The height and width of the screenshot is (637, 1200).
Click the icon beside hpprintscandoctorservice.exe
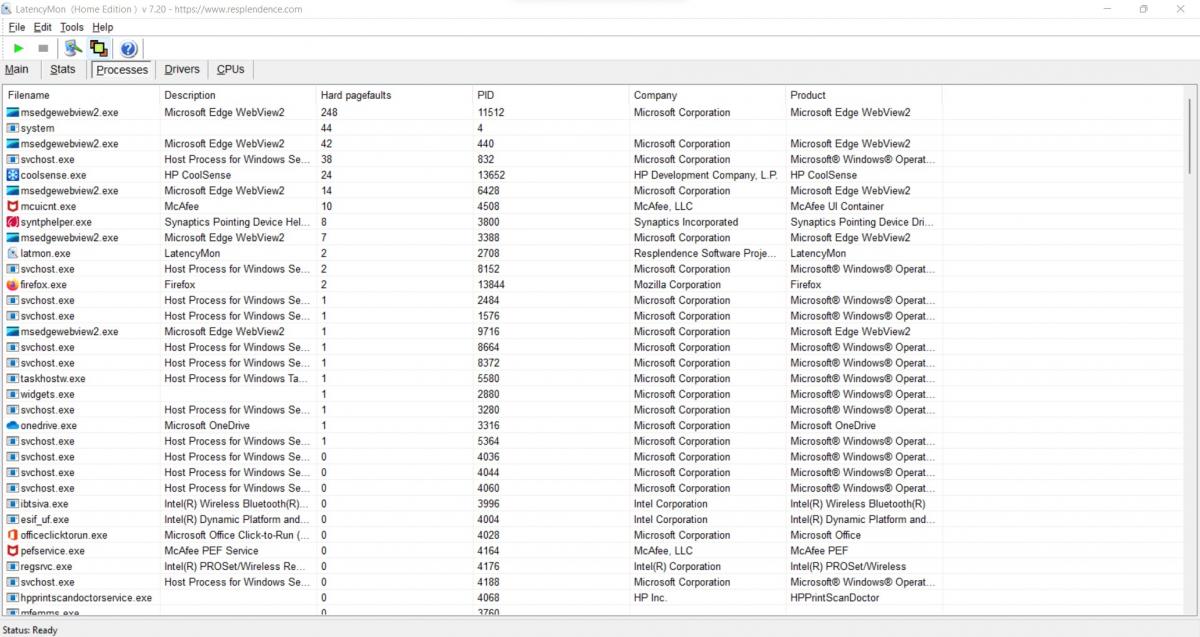[12, 598]
